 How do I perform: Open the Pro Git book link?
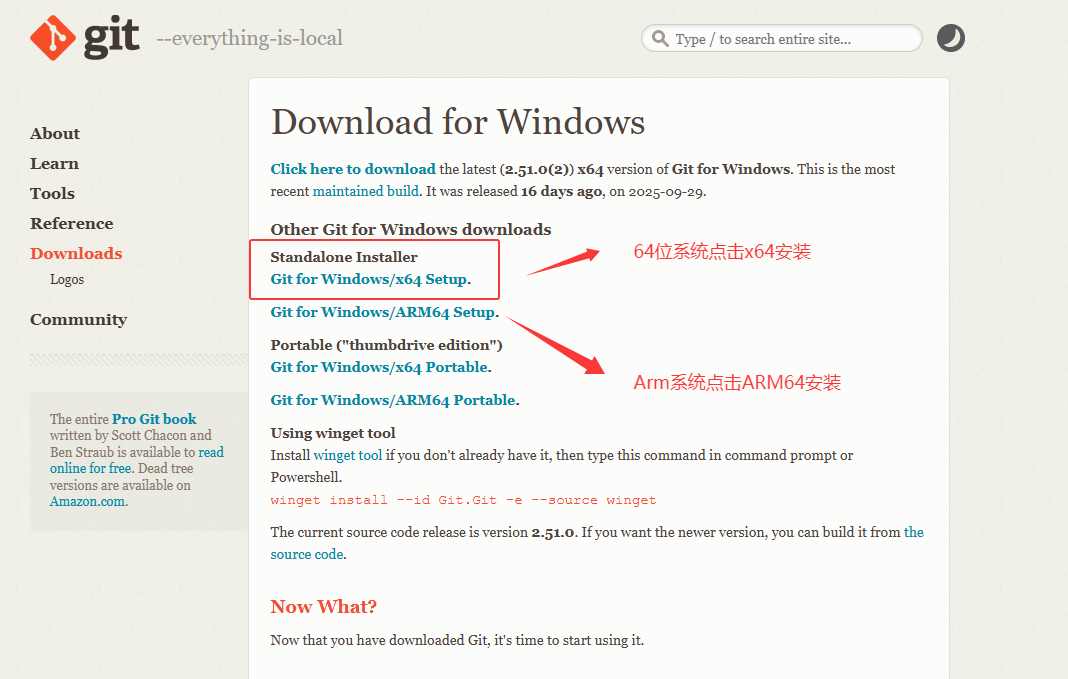154,419
